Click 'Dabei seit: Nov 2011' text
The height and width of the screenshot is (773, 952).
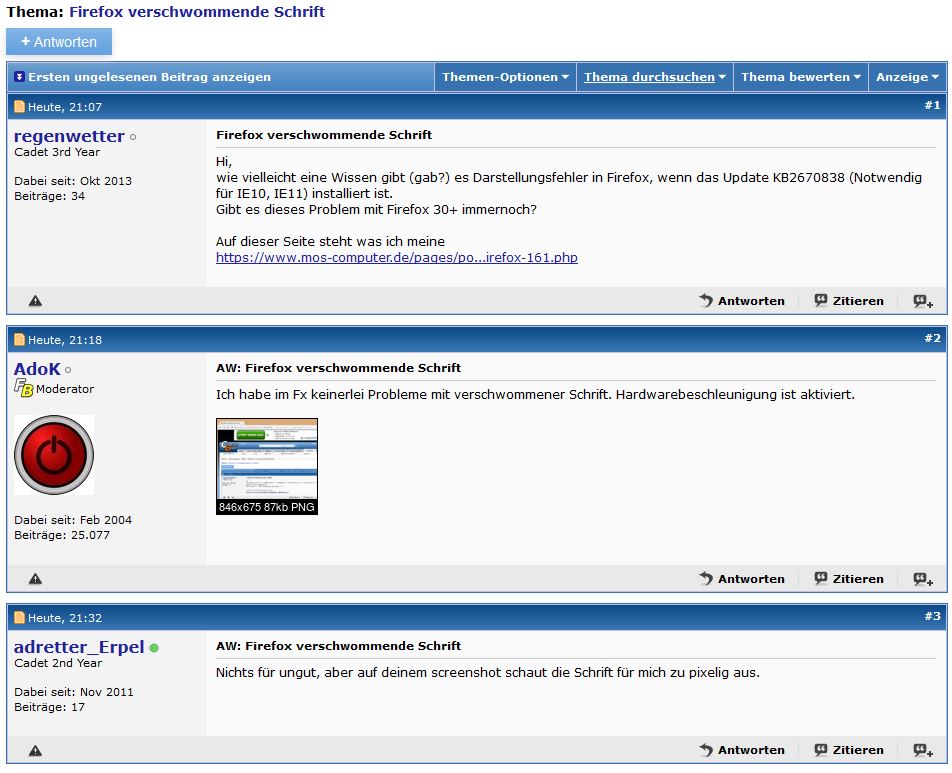pyautogui.click(x=73, y=692)
